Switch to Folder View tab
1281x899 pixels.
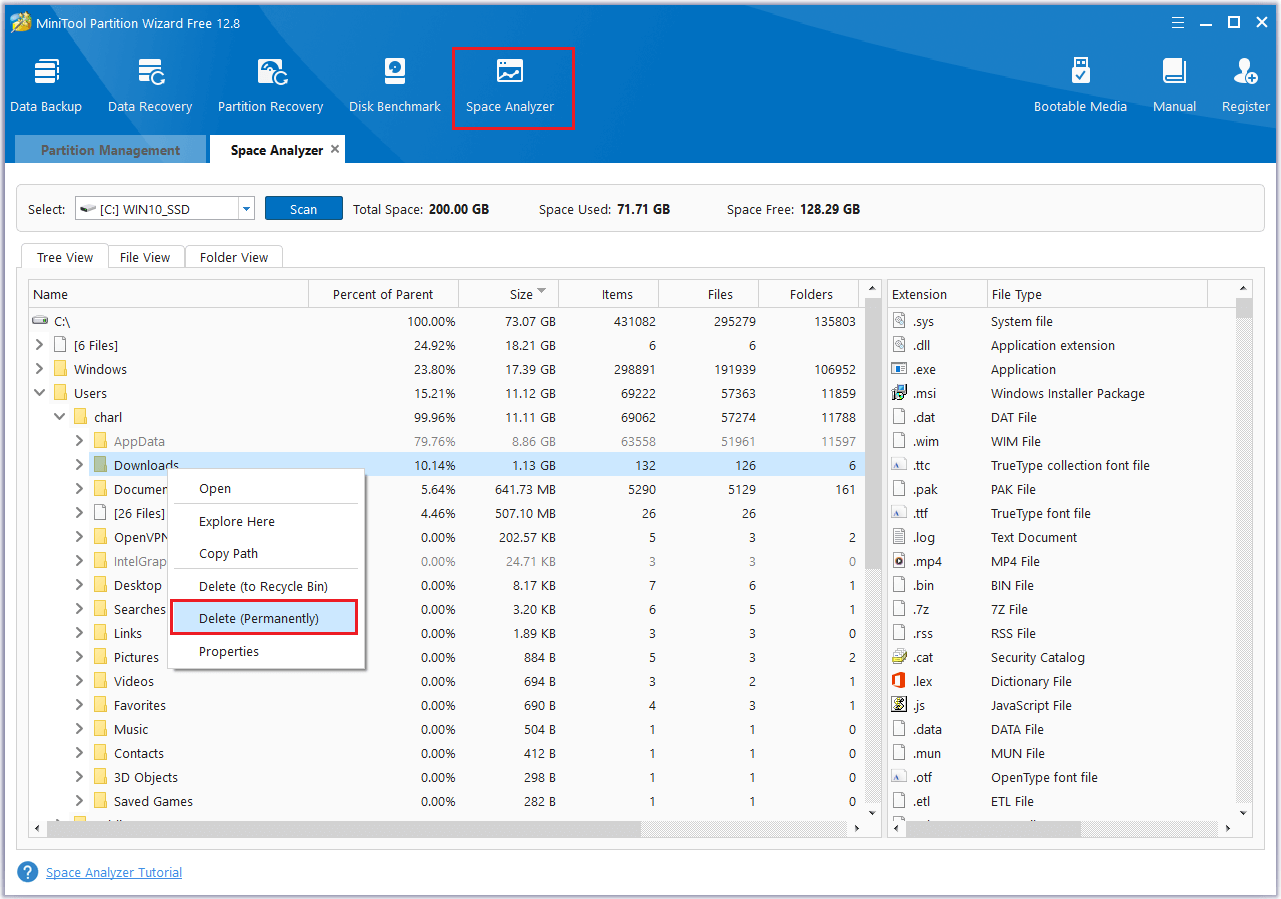click(x=234, y=257)
